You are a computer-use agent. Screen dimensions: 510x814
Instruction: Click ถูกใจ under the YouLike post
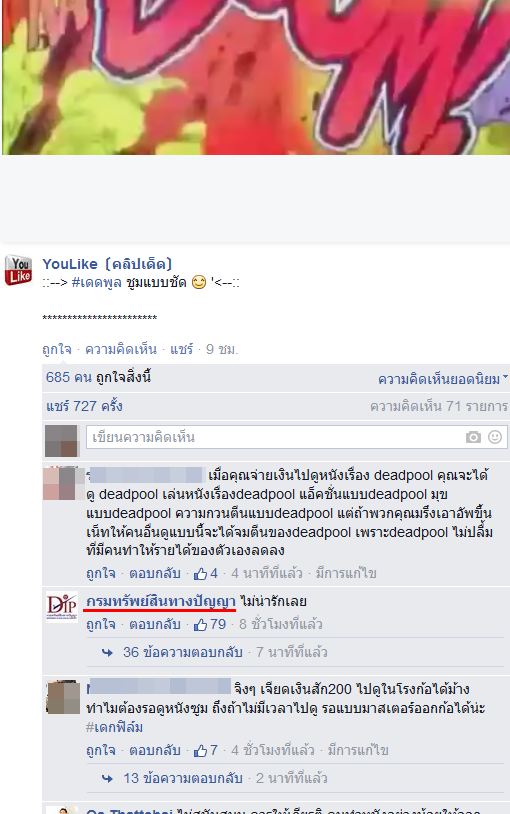(x=57, y=349)
